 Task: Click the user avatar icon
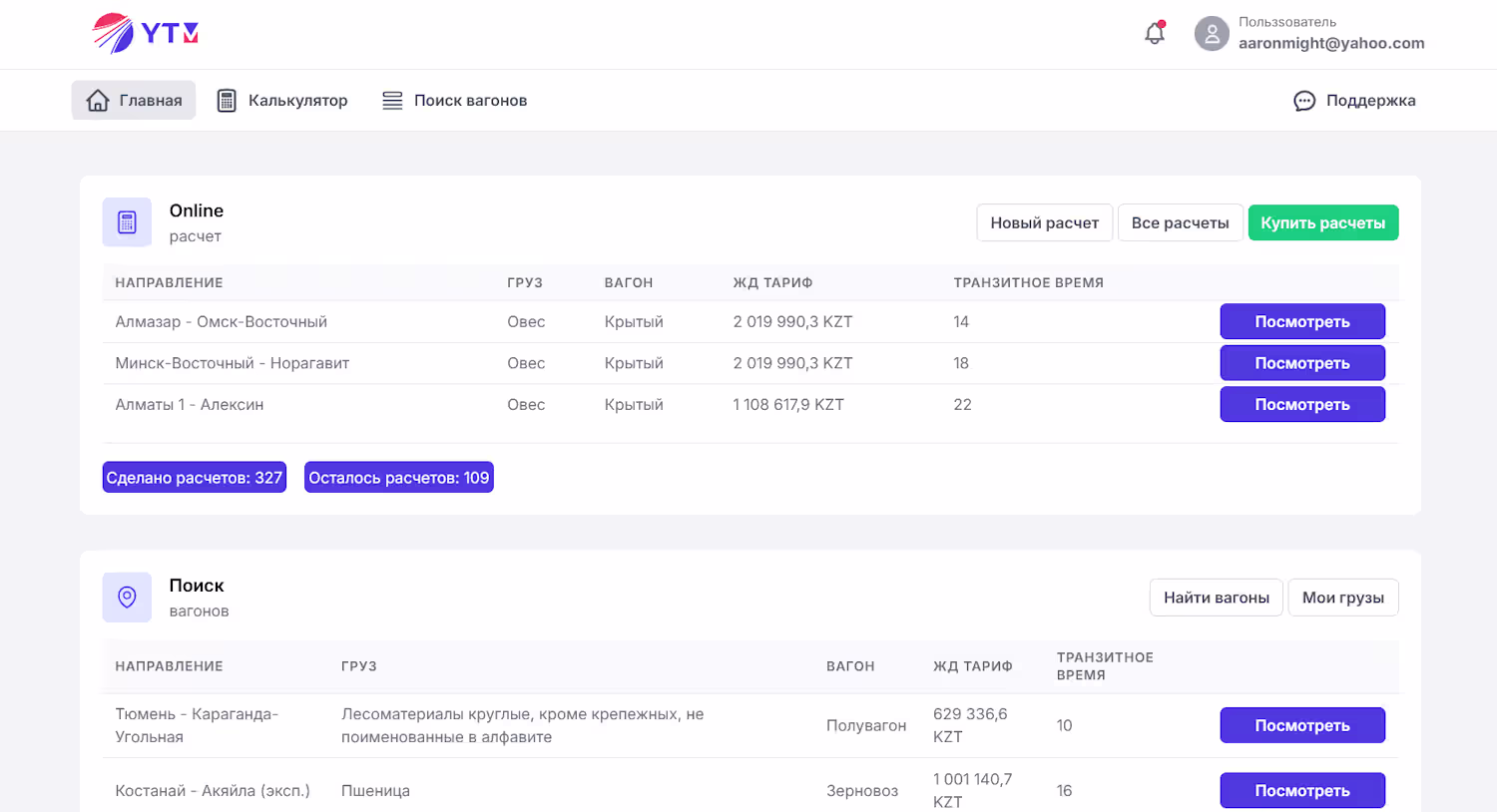(x=1212, y=34)
